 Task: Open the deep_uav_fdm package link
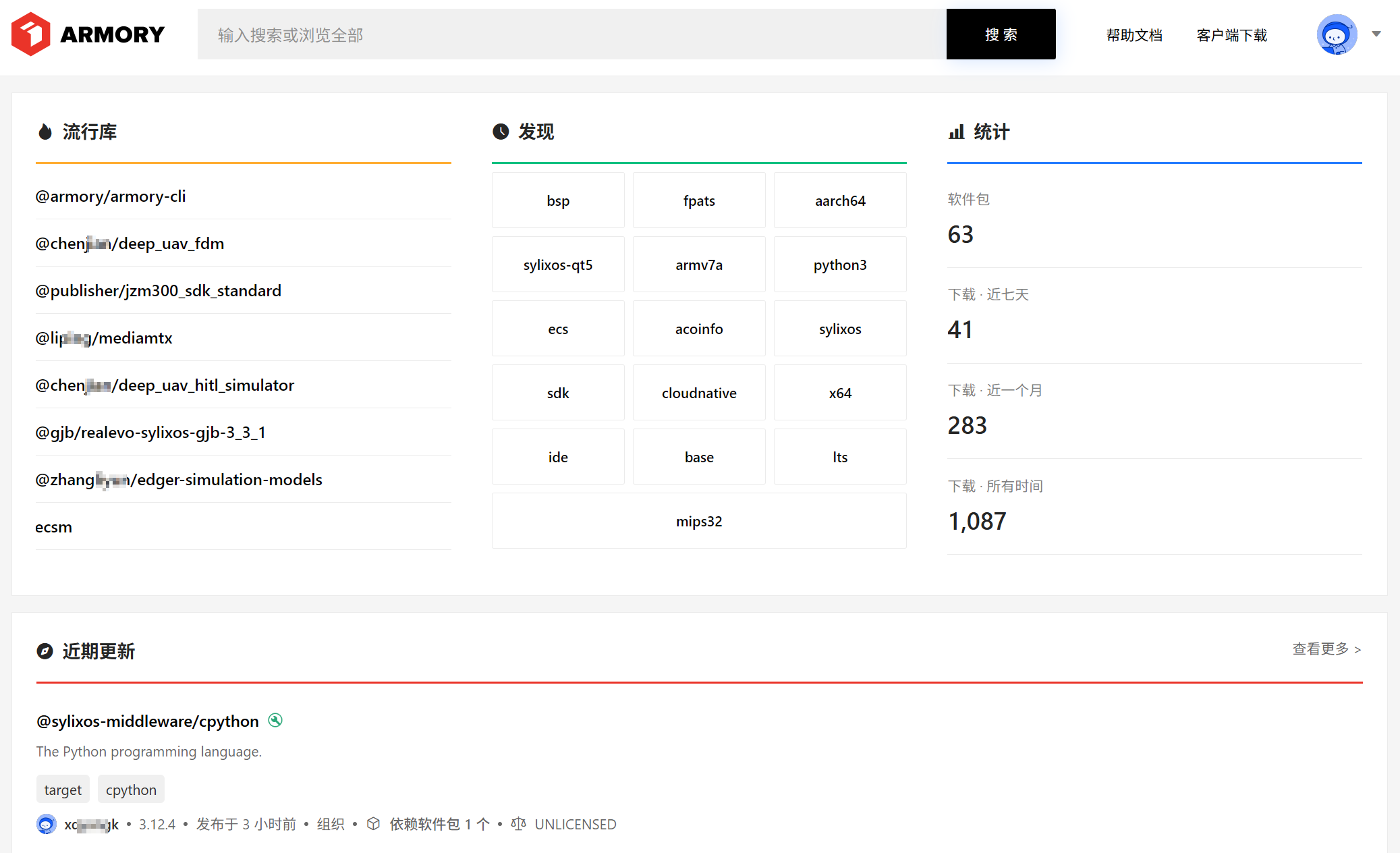pyautogui.click(x=130, y=244)
